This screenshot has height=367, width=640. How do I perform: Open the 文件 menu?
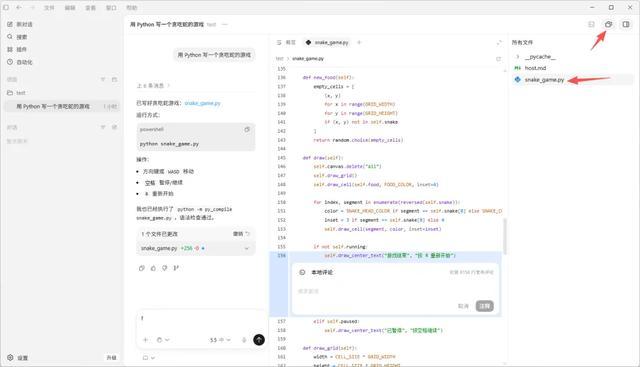click(x=49, y=8)
